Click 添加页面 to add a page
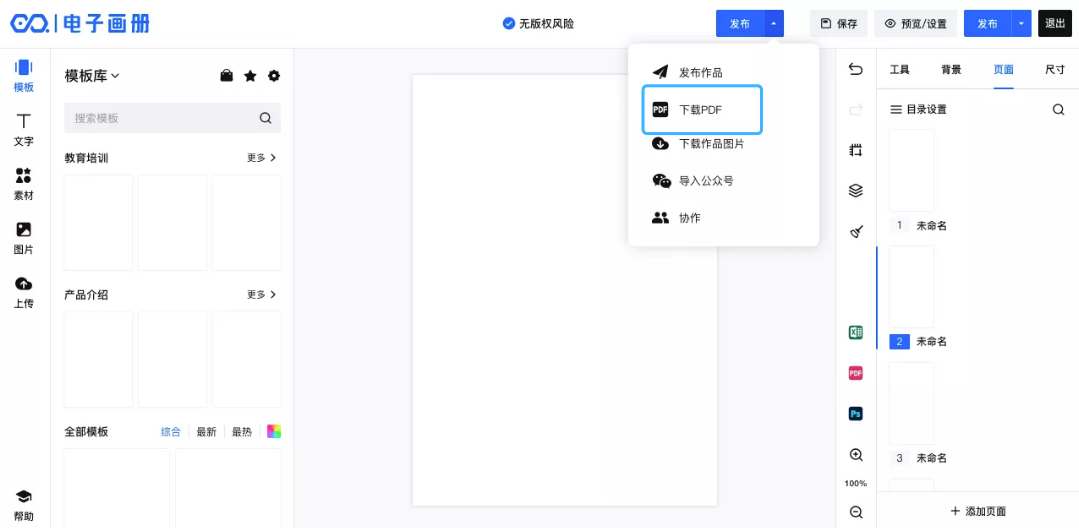Image resolution: width=1079 pixels, height=528 pixels. tap(978, 511)
